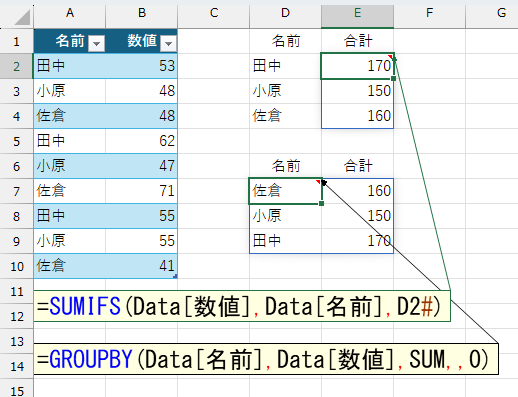The height and width of the screenshot is (397, 518).
Task: Click the red comment indicator in cell D7
Action: [x=318, y=182]
